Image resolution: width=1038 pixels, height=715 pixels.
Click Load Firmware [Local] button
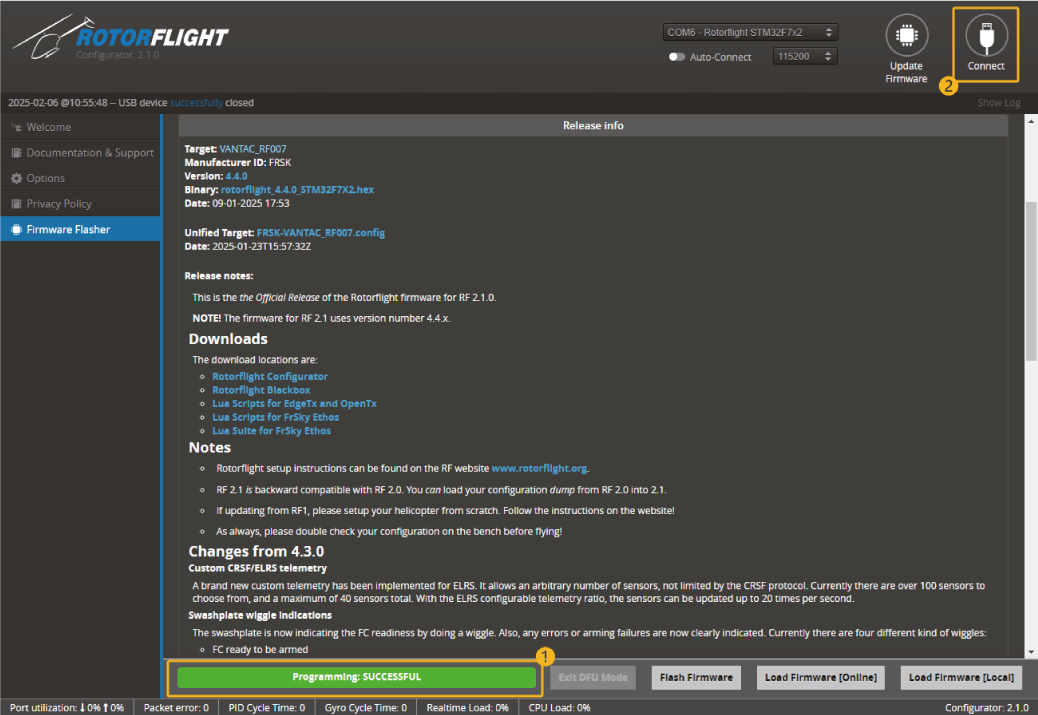[x=961, y=678]
